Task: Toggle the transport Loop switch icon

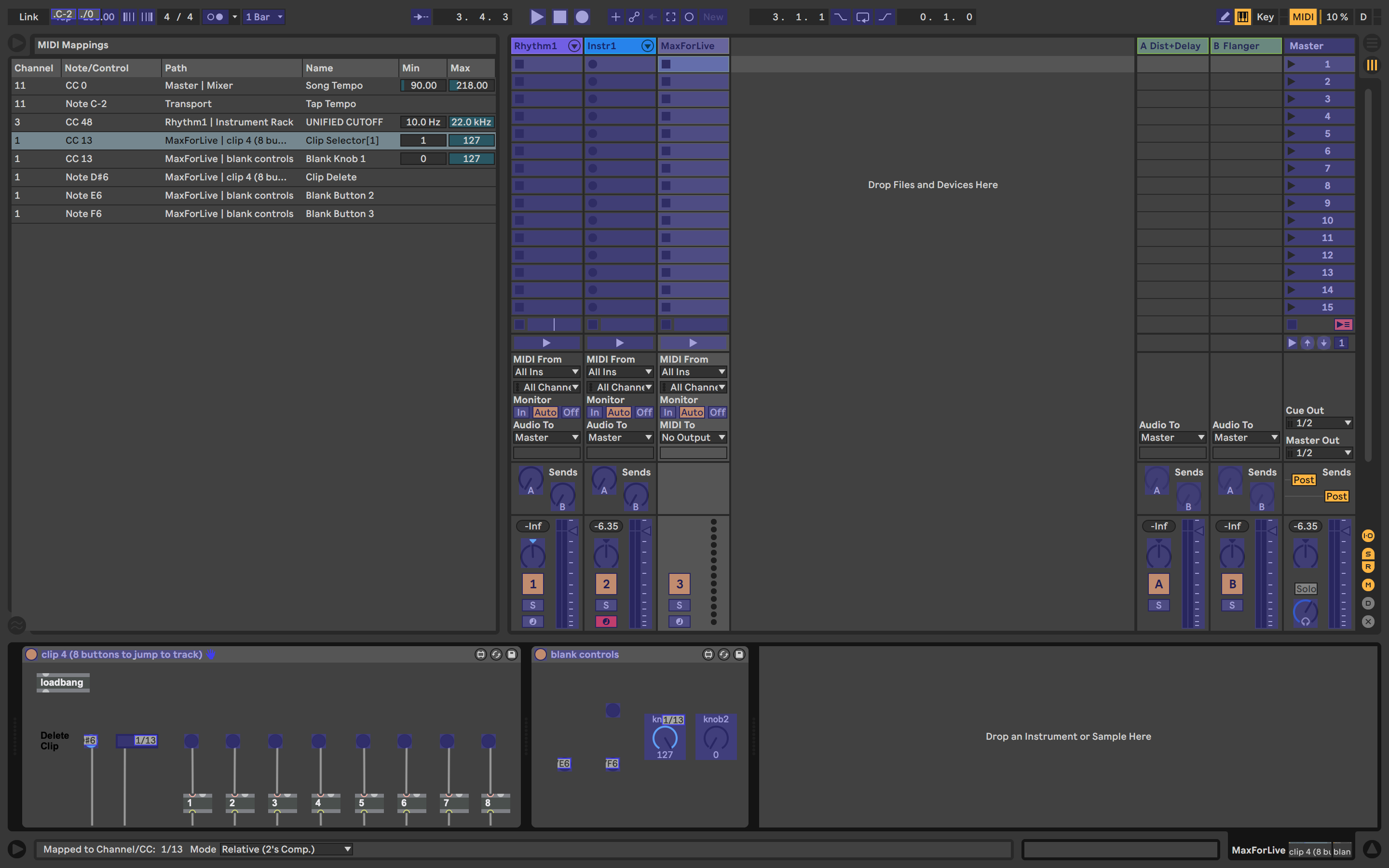Action: (862, 17)
